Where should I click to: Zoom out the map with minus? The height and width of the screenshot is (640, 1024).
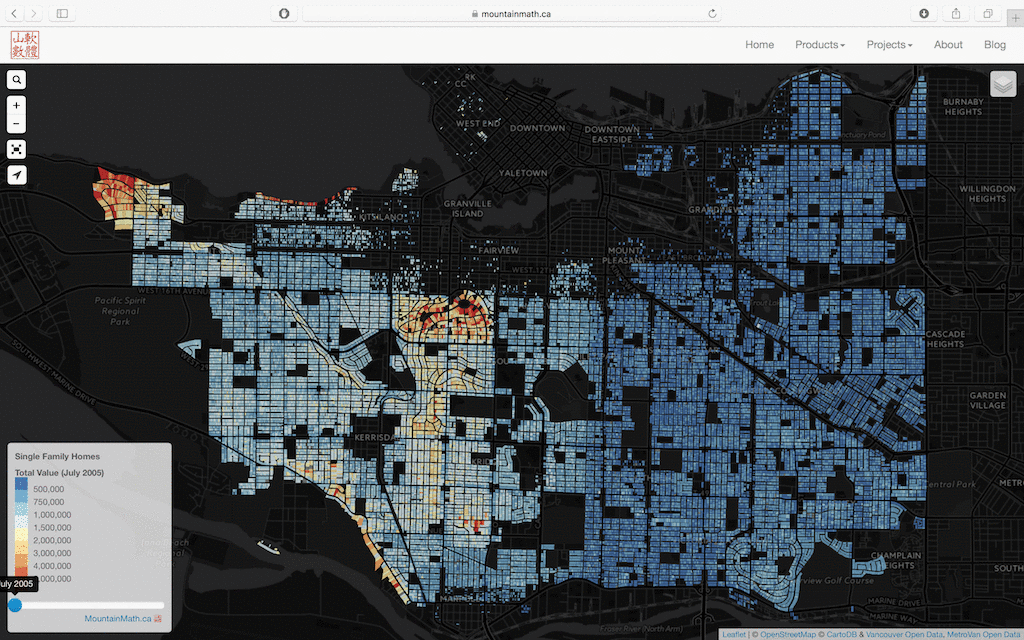[x=17, y=123]
